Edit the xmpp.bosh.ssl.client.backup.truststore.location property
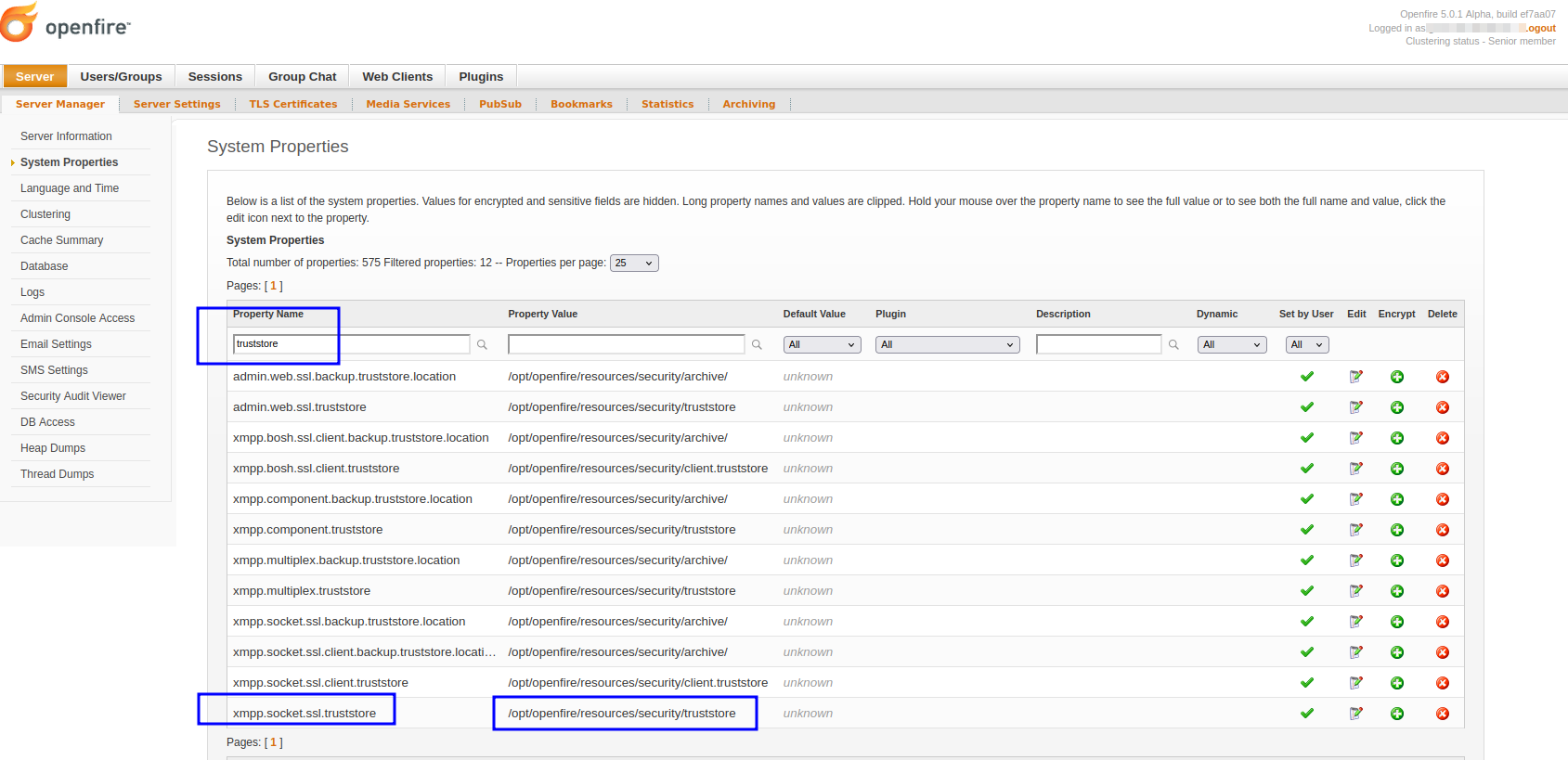 pyautogui.click(x=1356, y=438)
